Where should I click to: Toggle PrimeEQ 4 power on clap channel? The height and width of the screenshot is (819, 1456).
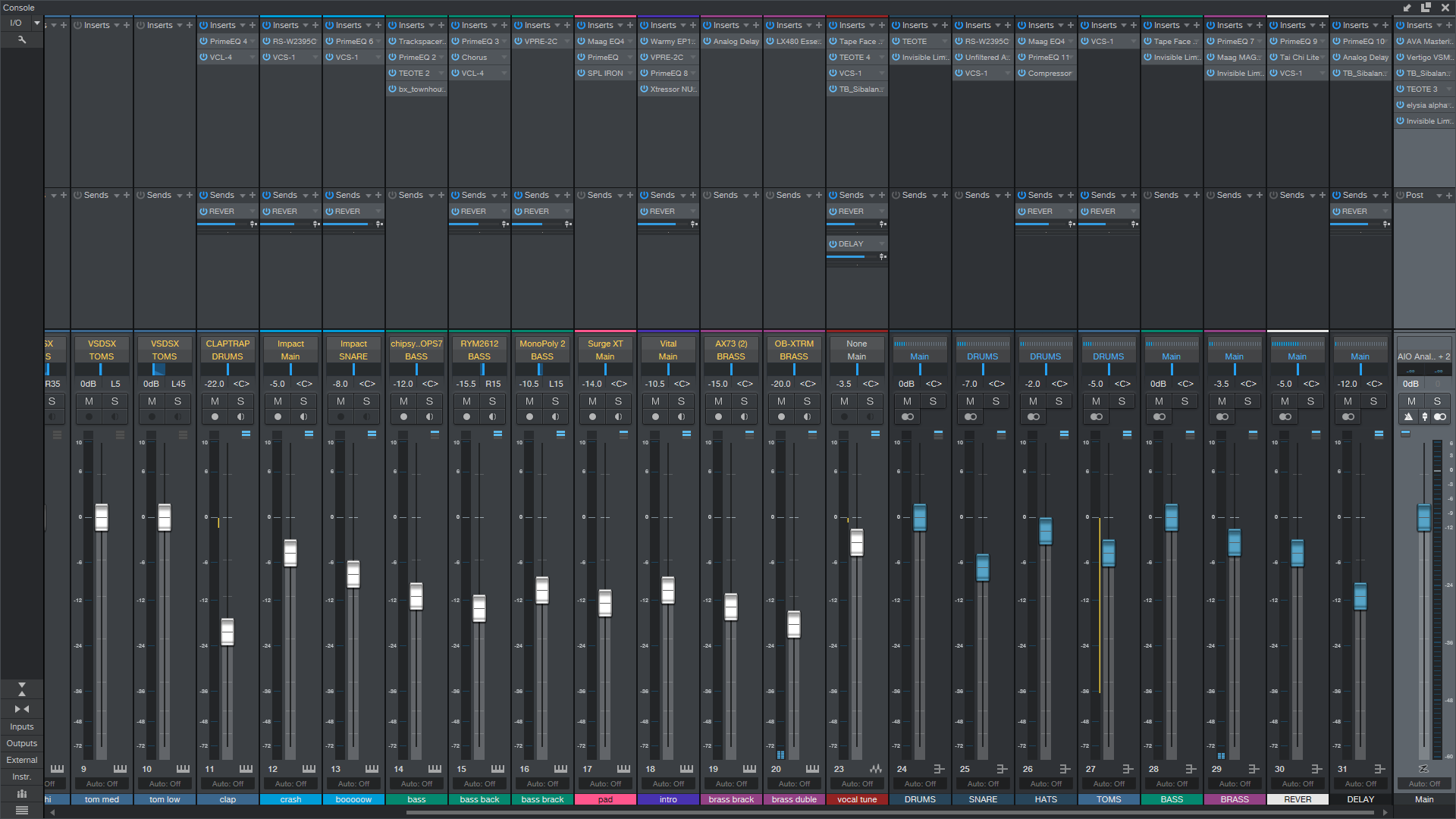(x=204, y=41)
